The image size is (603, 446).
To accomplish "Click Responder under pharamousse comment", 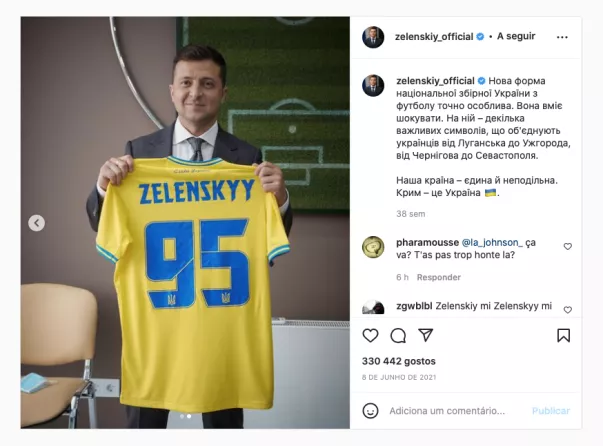I will click(438, 277).
